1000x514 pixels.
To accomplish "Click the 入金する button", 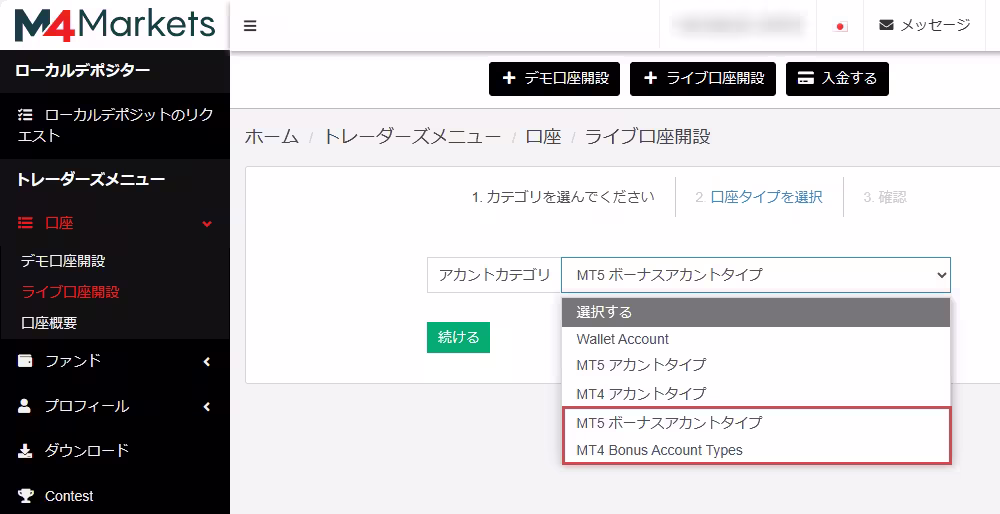I will click(x=837, y=78).
